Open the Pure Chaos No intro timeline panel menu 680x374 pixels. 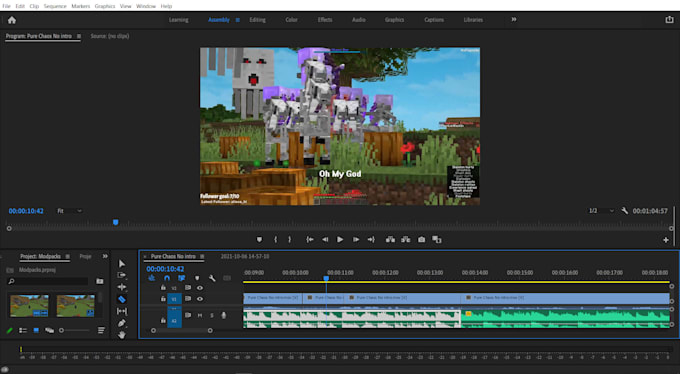[202, 256]
